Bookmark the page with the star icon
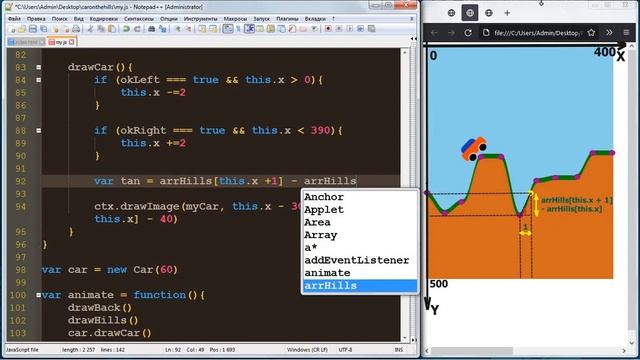Screen dimensions: 640x360 pos(591,33)
